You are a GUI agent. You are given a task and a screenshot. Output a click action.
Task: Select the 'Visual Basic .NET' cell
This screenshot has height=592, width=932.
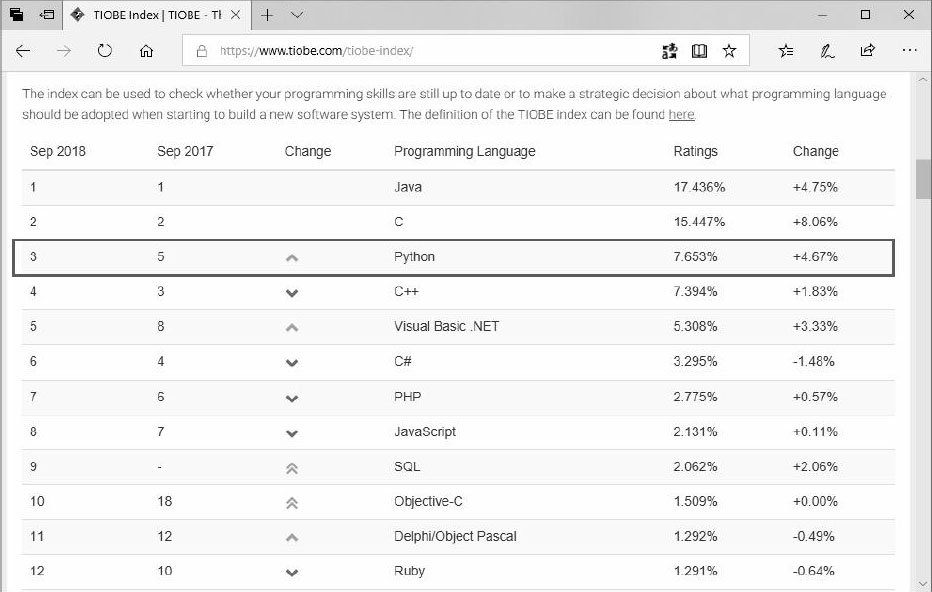446,326
